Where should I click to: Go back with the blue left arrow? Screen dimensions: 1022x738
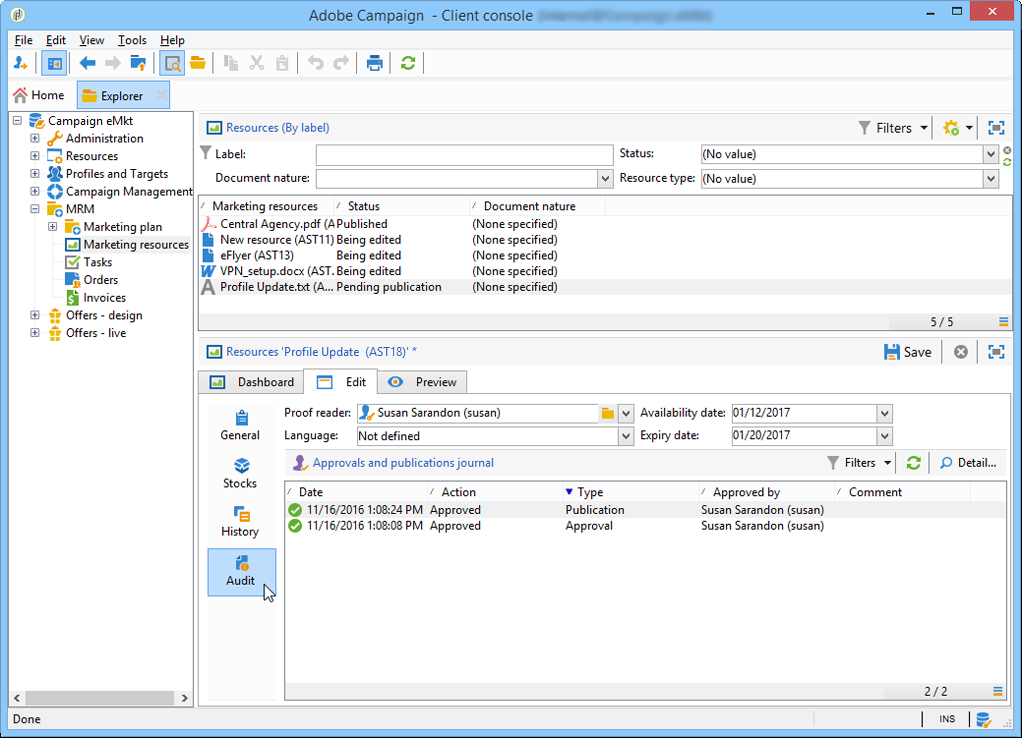pyautogui.click(x=87, y=63)
